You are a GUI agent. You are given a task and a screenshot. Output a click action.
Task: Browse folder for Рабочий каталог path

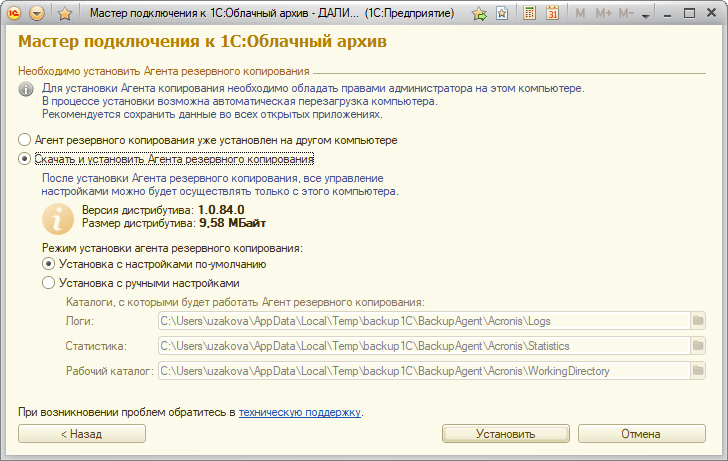(698, 371)
